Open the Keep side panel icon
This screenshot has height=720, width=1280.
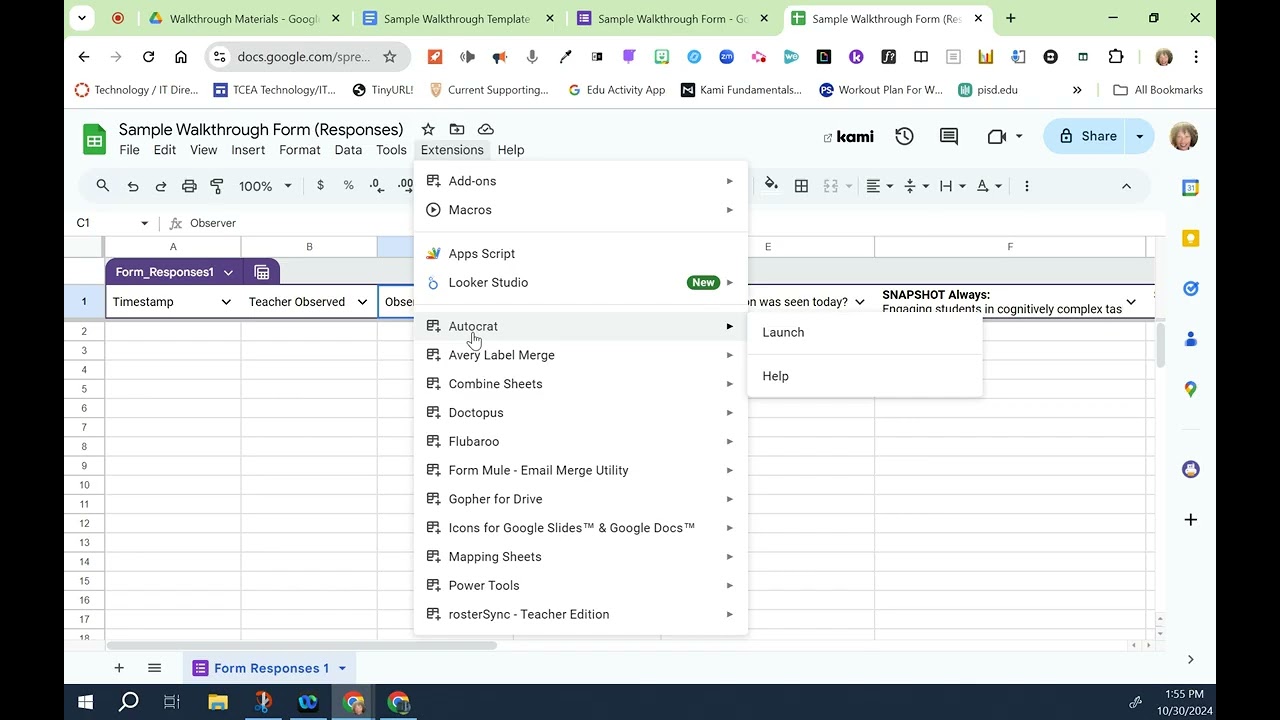(1190, 238)
